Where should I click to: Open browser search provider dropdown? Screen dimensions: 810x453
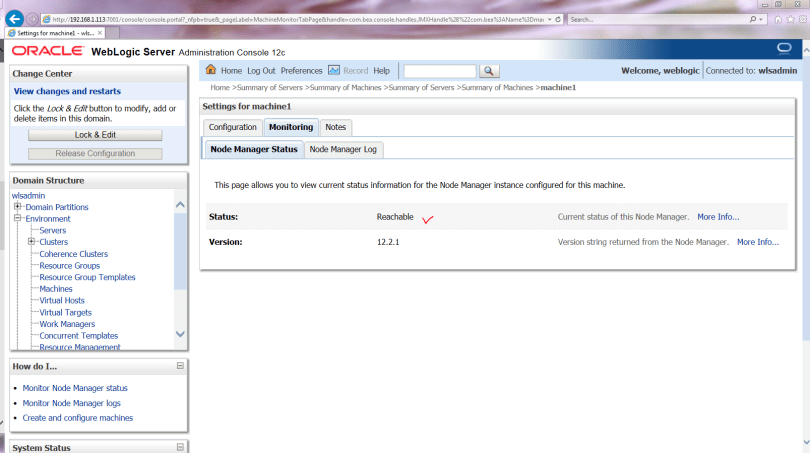760,19
